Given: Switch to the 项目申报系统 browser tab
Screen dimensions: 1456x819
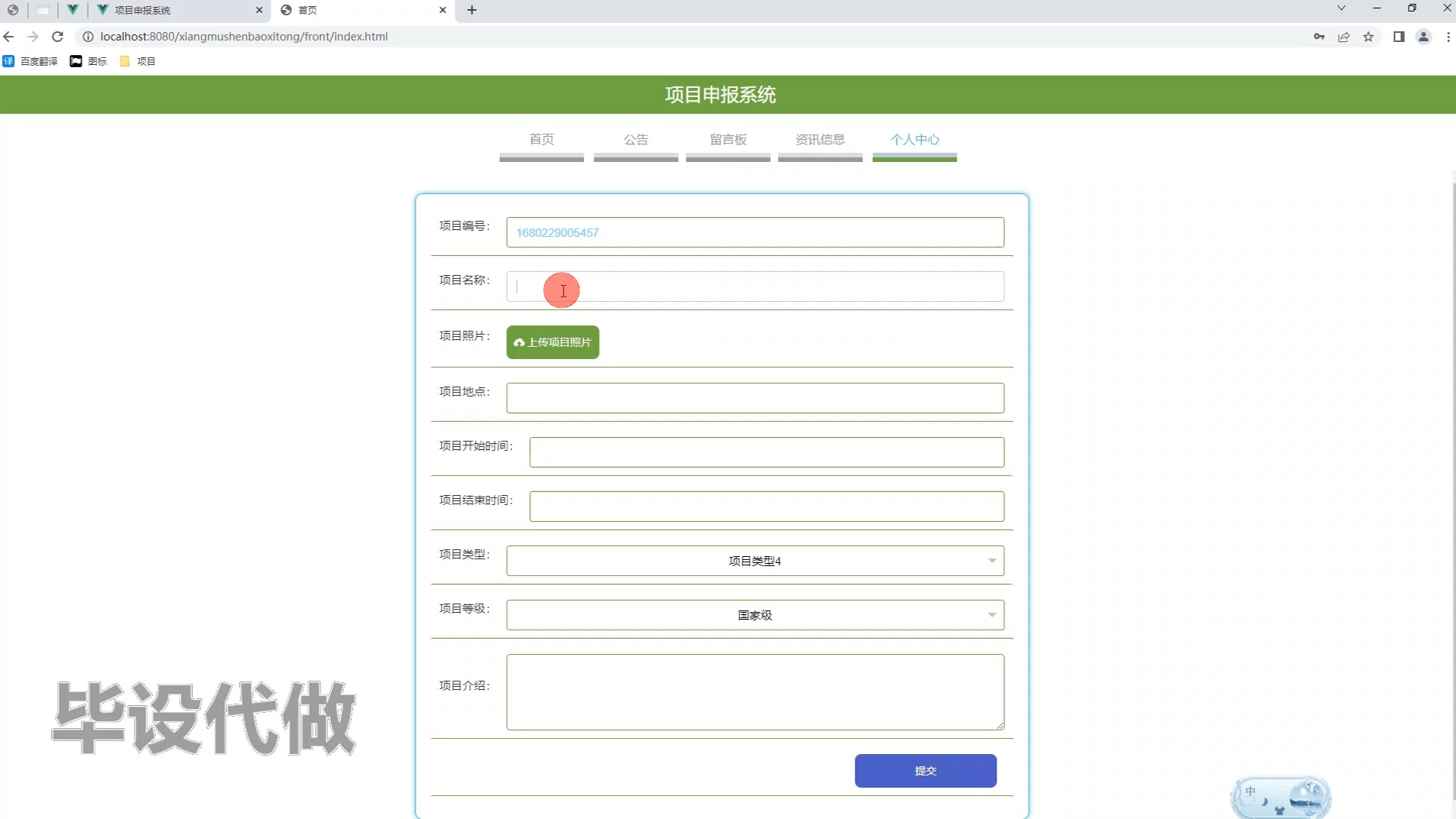Looking at the screenshot, I should (179, 10).
